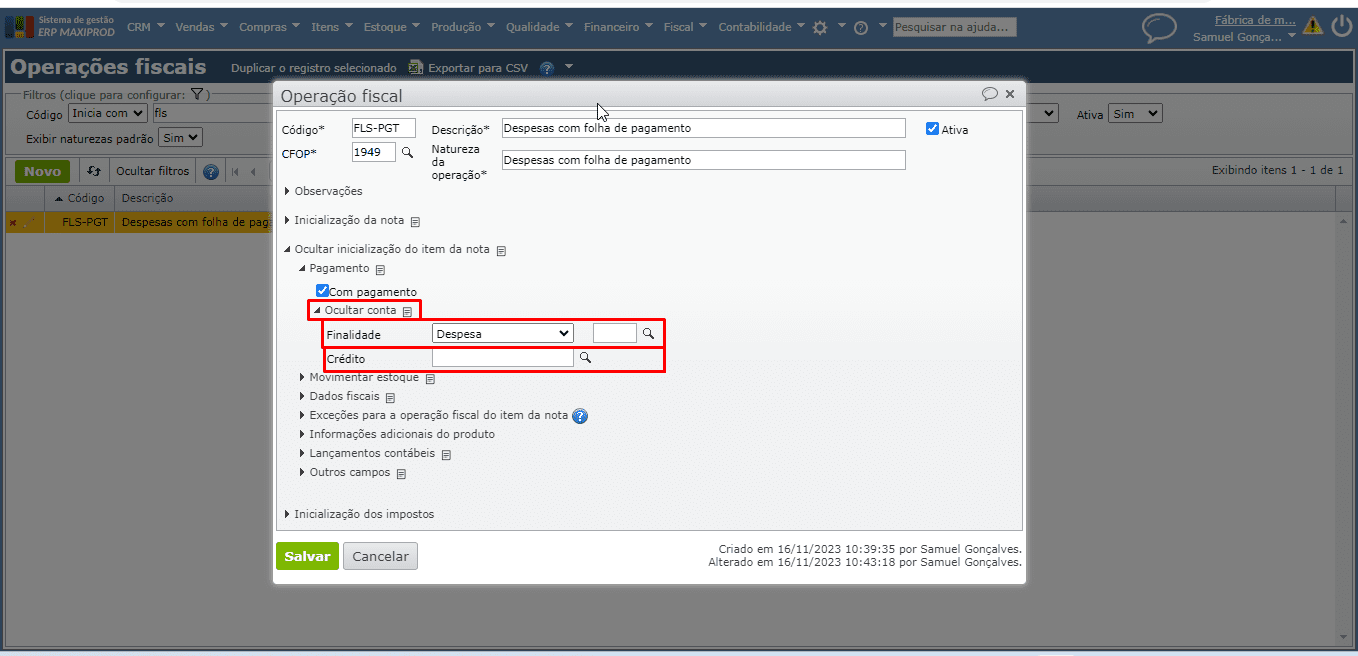Click the filter funnel icon
This screenshot has width=1358, height=656.
[197, 94]
